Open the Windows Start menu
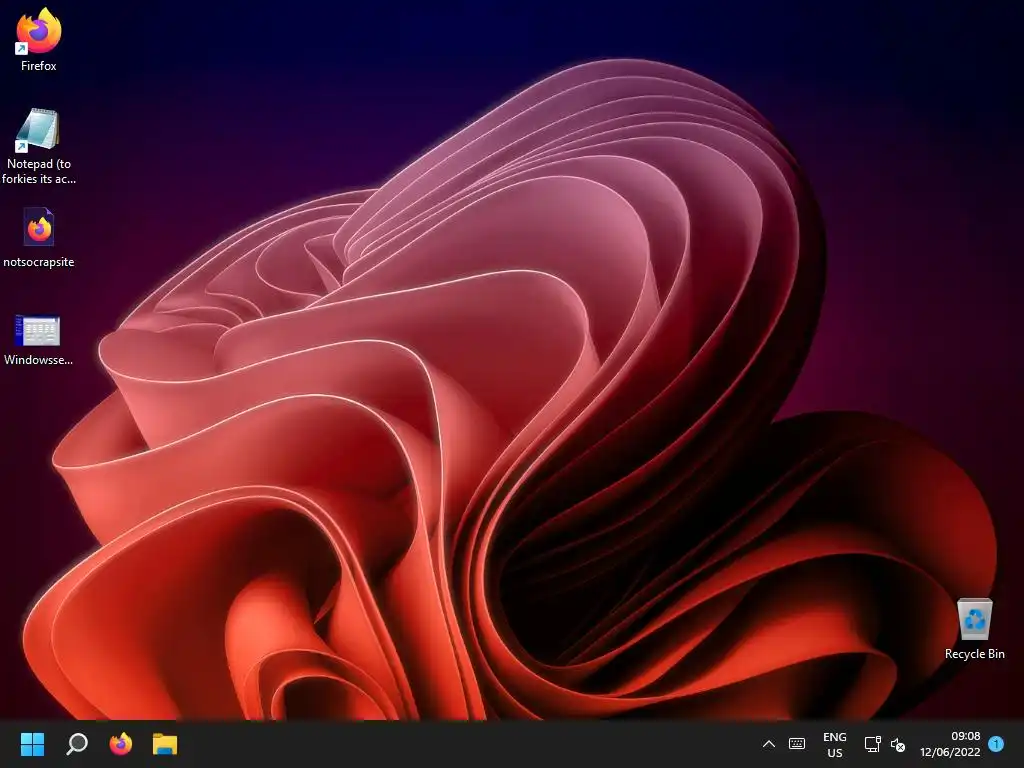The height and width of the screenshot is (768, 1024). tap(32, 744)
